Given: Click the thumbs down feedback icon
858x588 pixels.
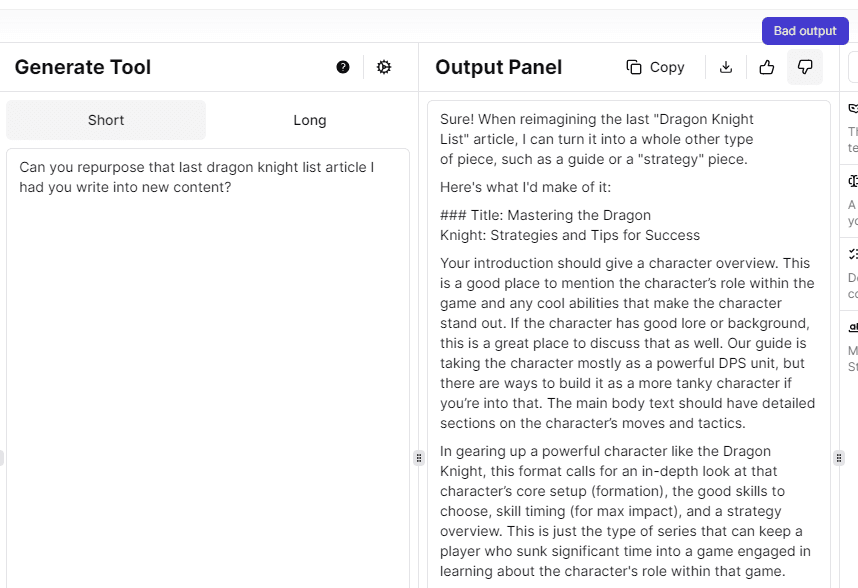Looking at the screenshot, I should click(804, 67).
